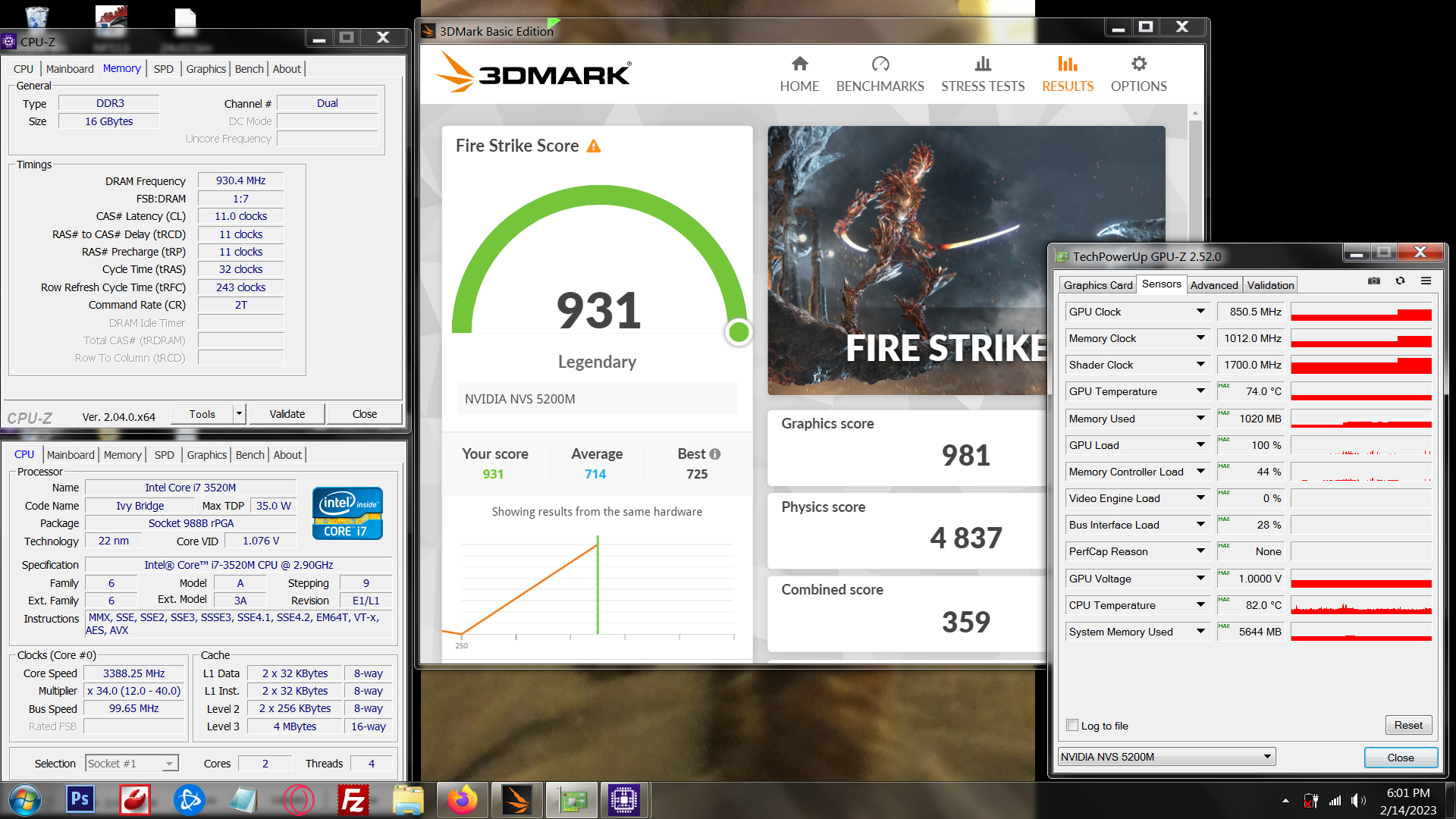Screen dimensions: 1456x819
Task: Open the Windows Start orb
Action: [x=25, y=800]
